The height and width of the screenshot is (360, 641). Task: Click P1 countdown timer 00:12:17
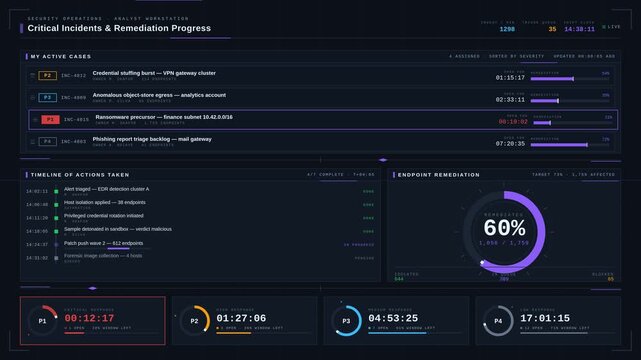click(89, 318)
